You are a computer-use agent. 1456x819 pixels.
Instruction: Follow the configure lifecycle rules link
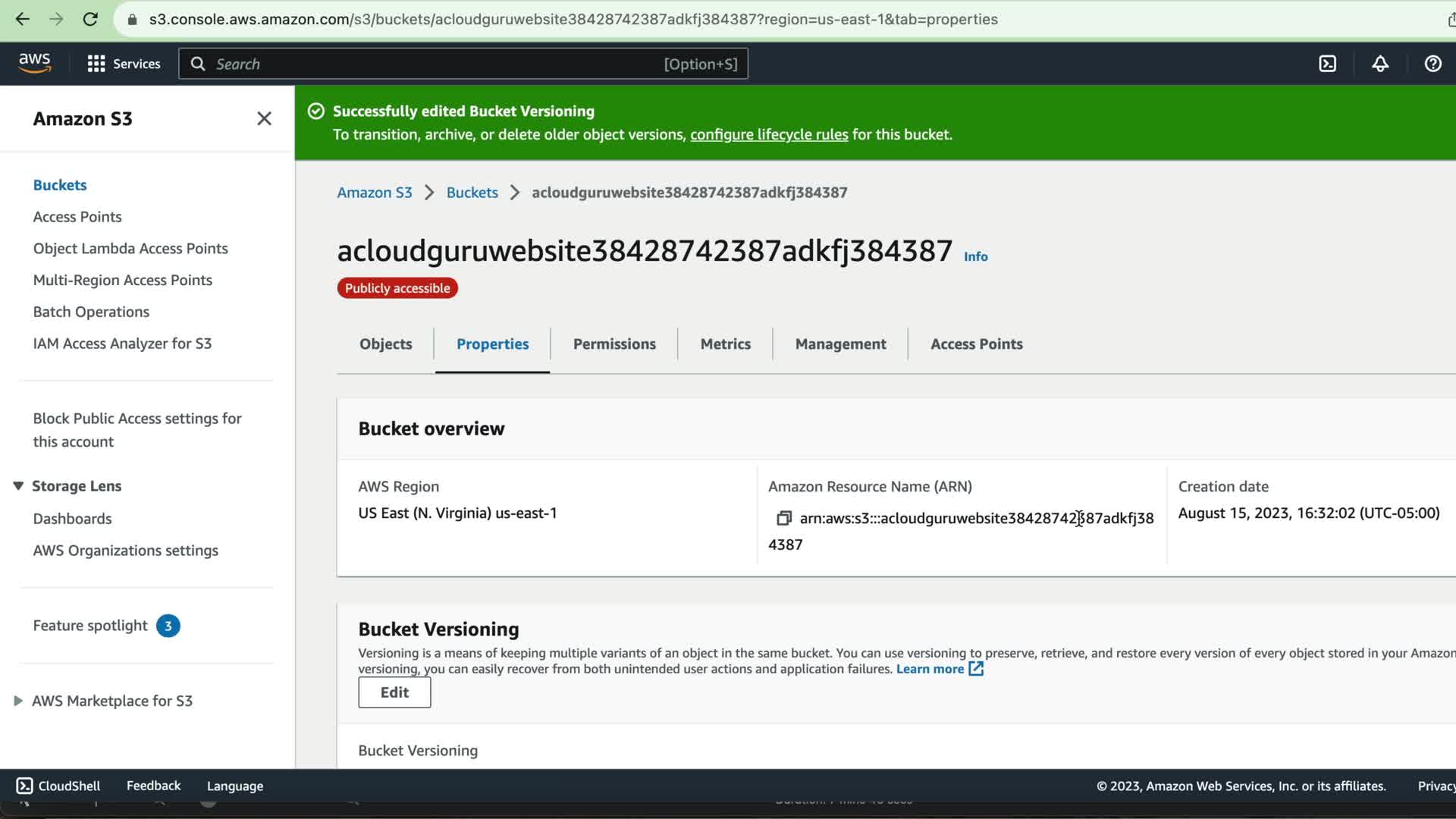point(768,134)
